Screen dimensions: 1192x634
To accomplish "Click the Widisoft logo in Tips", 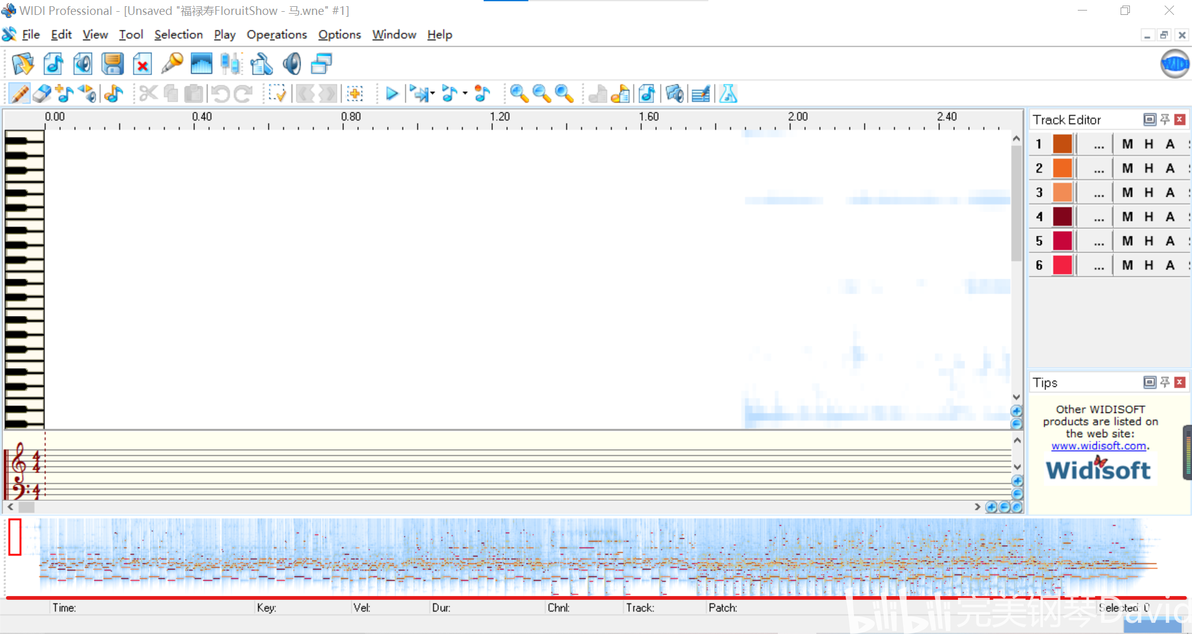I will tap(1098, 469).
